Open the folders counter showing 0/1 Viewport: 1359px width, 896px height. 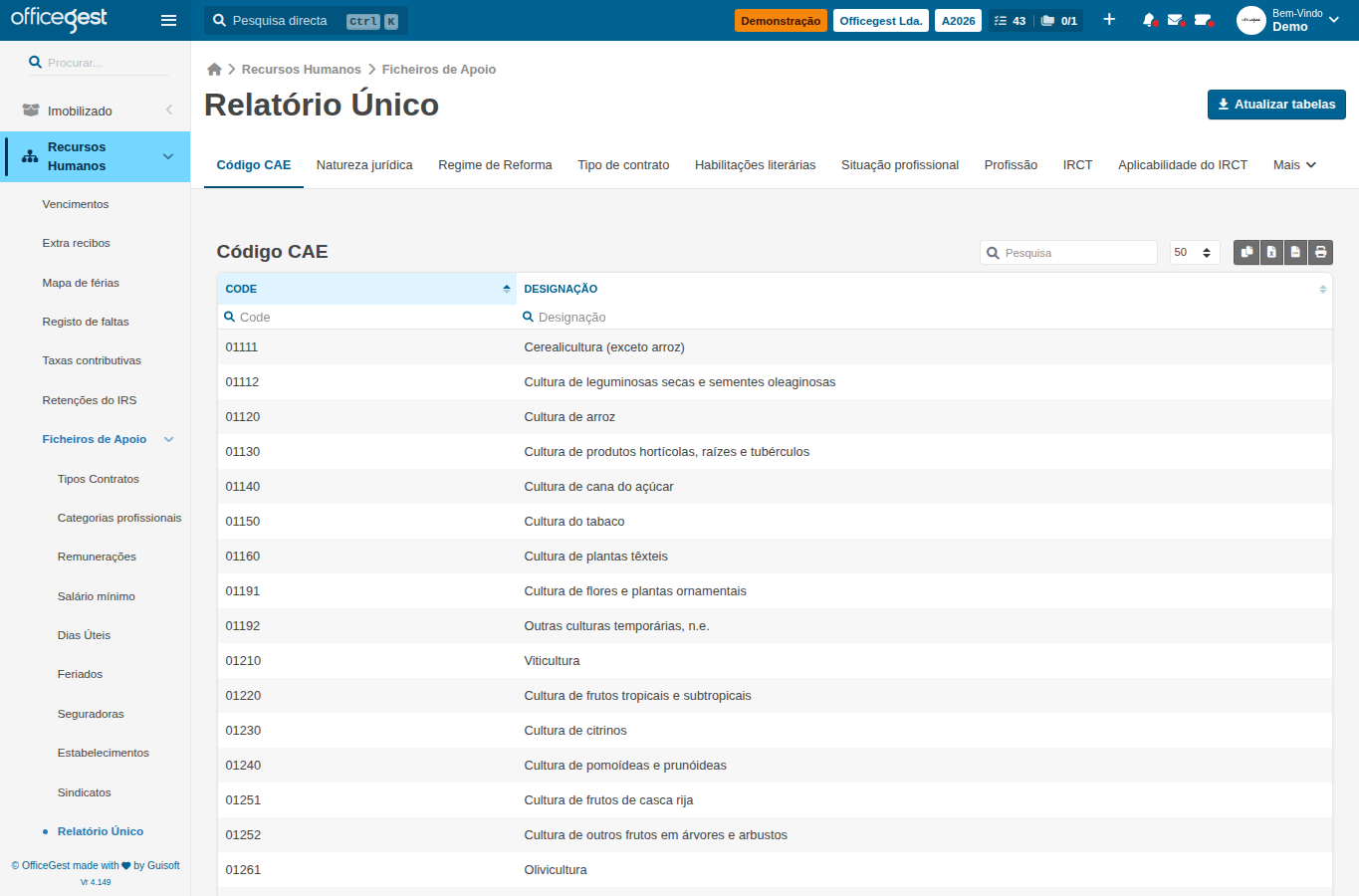point(1058,21)
